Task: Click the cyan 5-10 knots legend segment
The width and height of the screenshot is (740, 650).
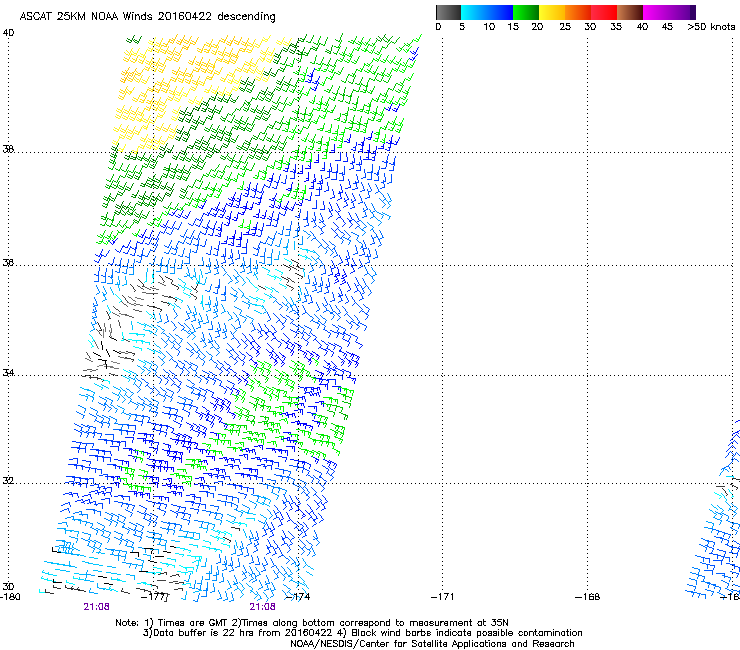Action: [474, 12]
